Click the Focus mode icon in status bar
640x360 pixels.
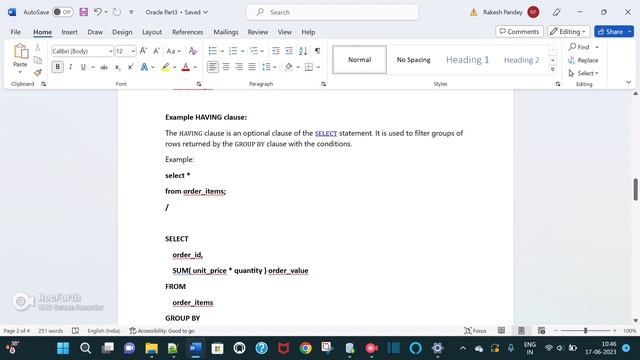pyautogui.click(x=475, y=331)
